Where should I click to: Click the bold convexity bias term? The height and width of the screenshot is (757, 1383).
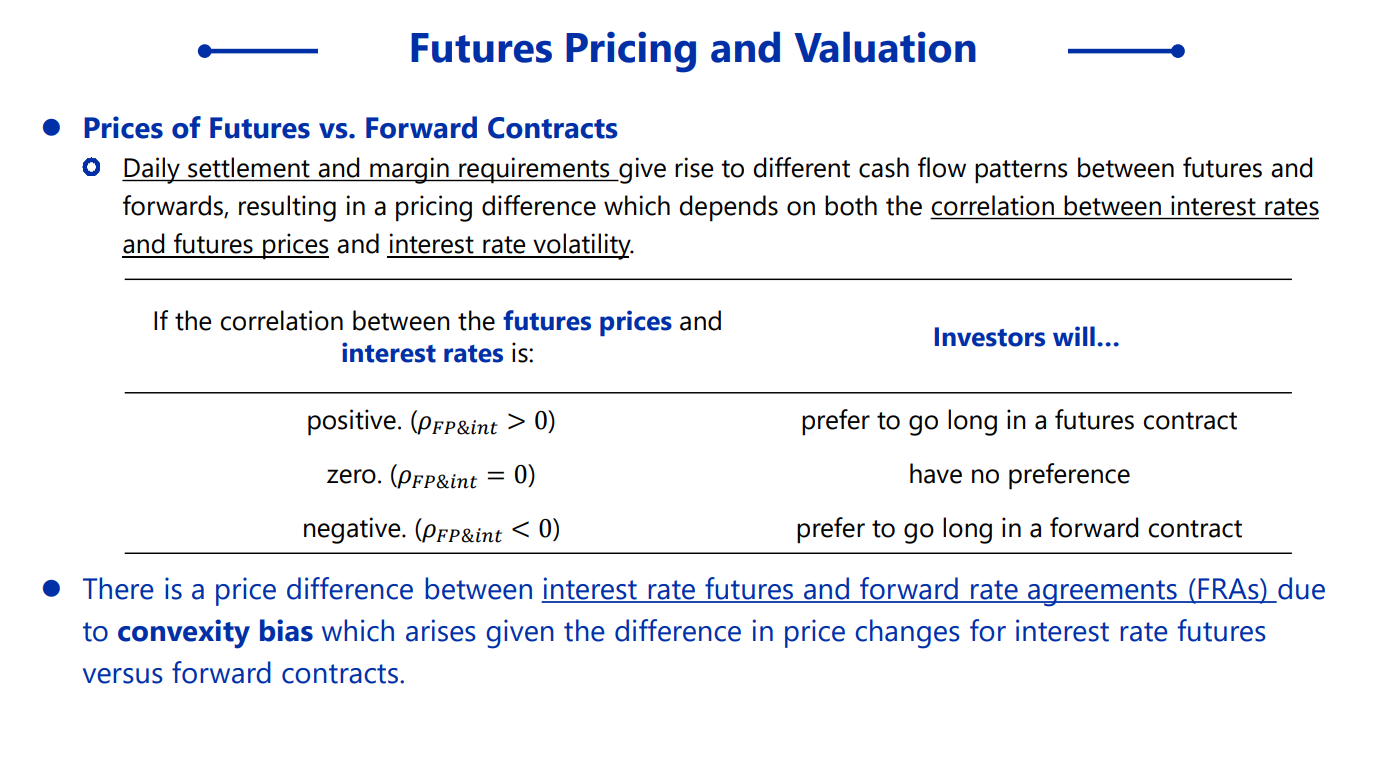[215, 632]
